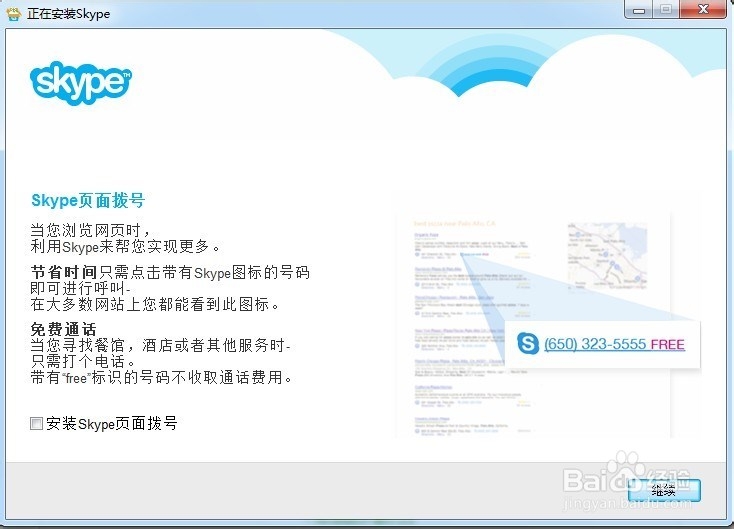
Task: Click the text 带有"free"标识的号码不收取通话费用
Action: pos(161,377)
